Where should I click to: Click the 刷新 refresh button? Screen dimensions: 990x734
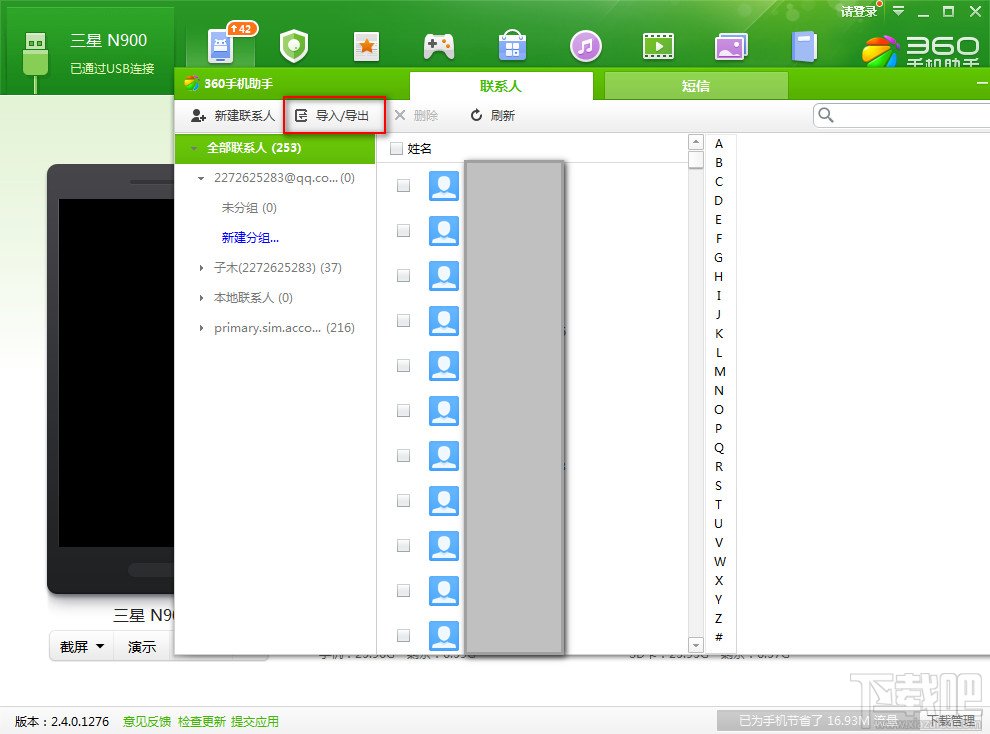[x=493, y=115]
